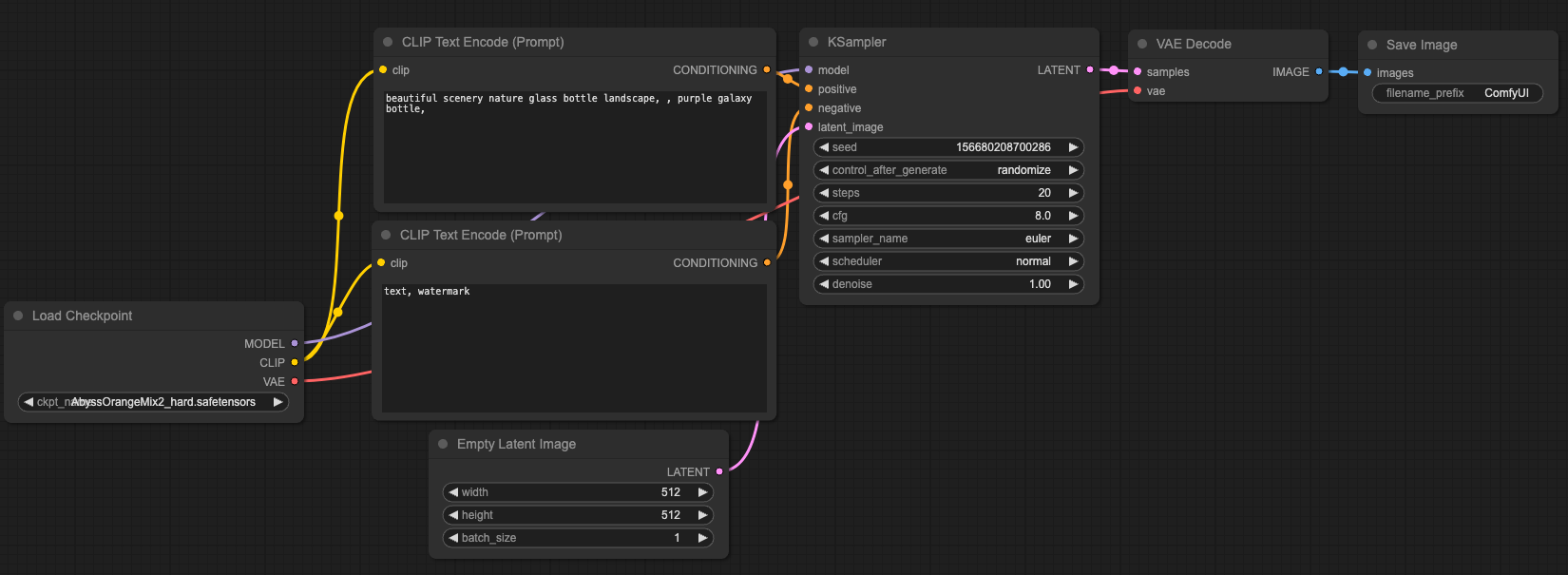This screenshot has width=1568, height=575.
Task: Increase denoise with the right arrow
Action: pos(1073,284)
